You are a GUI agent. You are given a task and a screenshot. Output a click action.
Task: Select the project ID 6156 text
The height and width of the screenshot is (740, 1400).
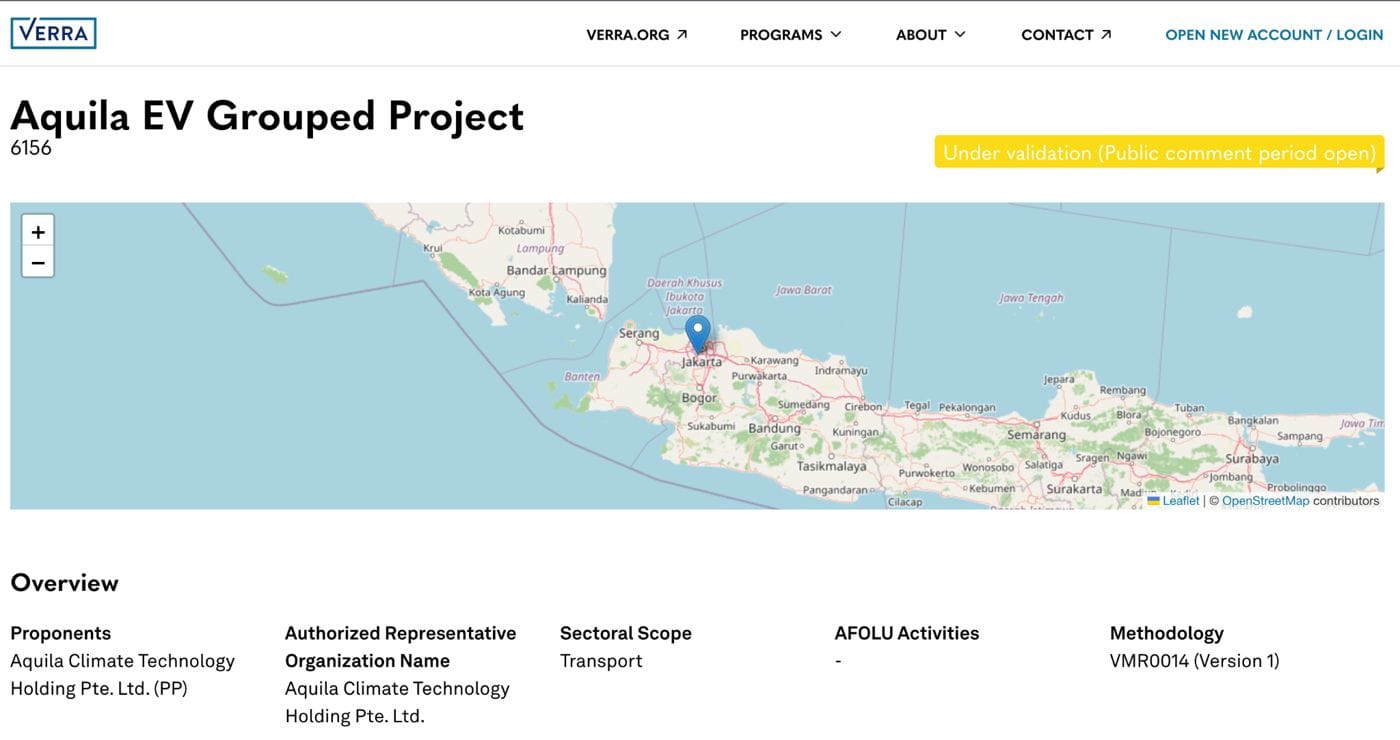[31, 148]
